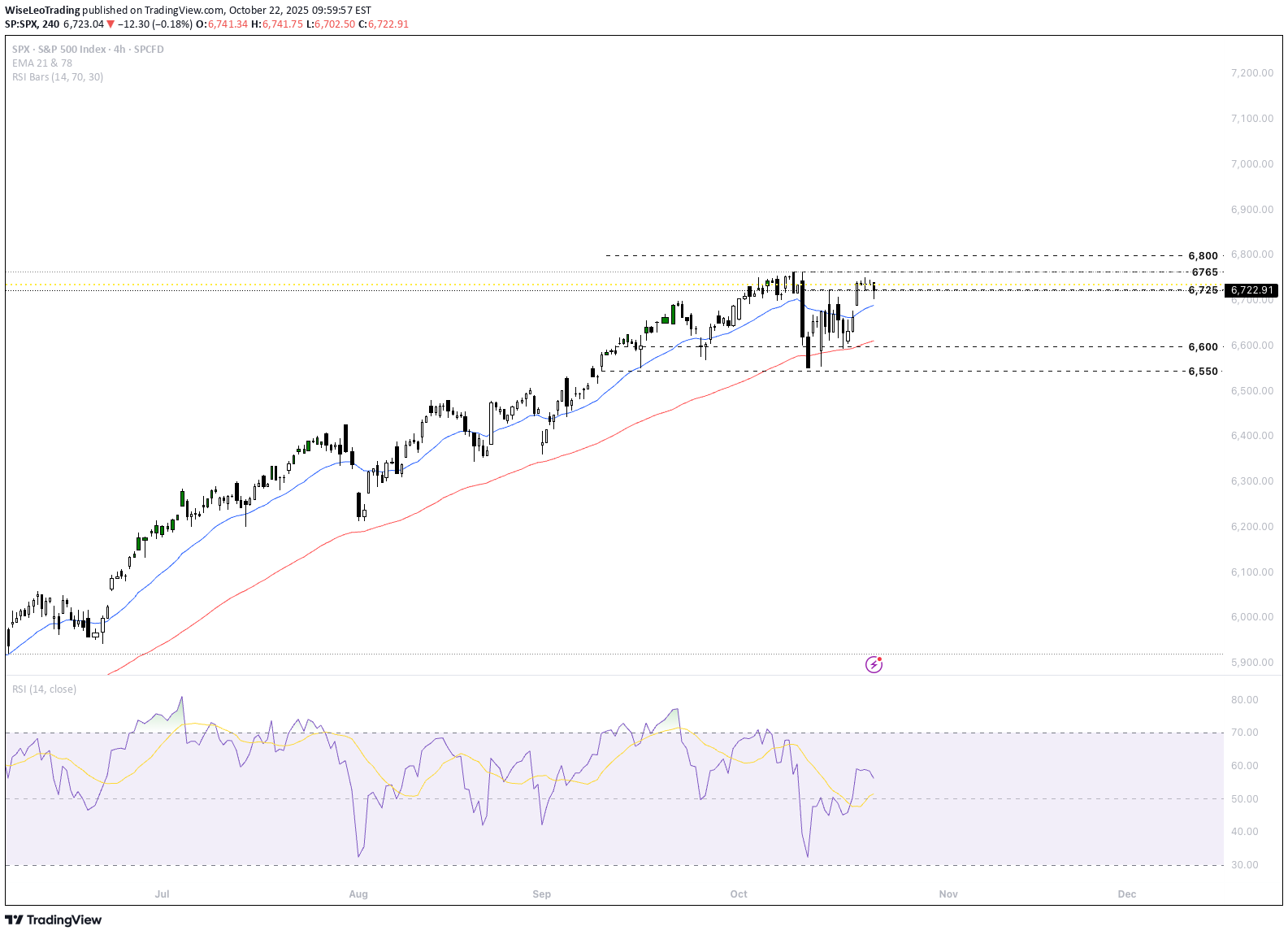The image size is (1288, 935).
Task: Click the Jul label on time axis
Action: tap(163, 894)
